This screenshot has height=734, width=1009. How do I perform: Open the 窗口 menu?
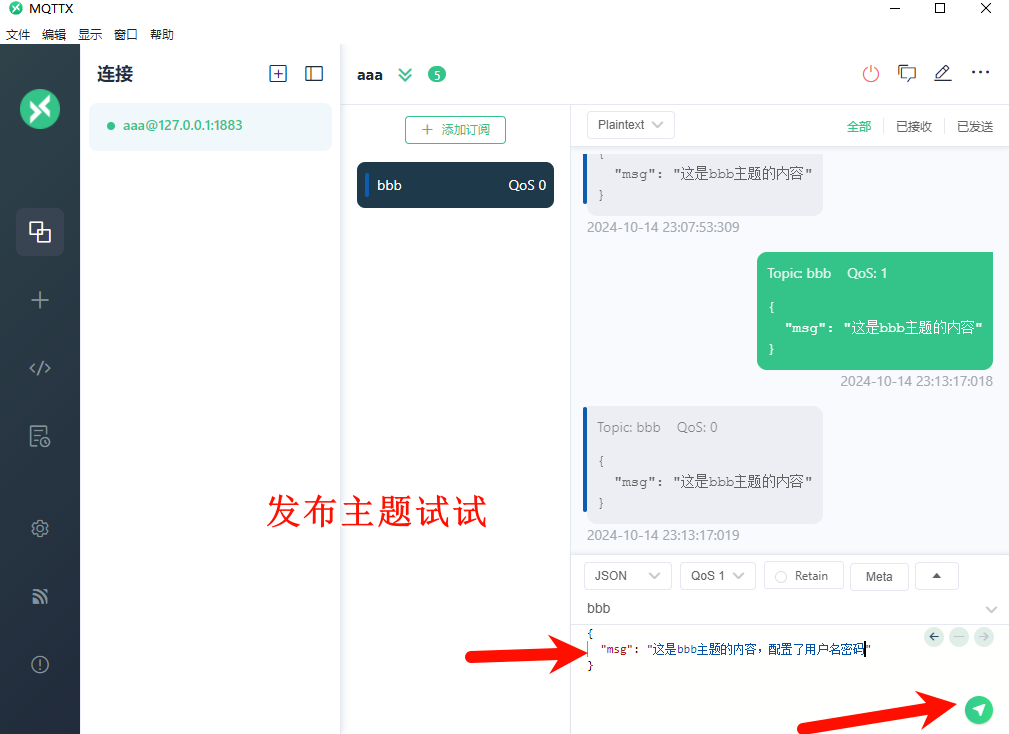tap(126, 35)
